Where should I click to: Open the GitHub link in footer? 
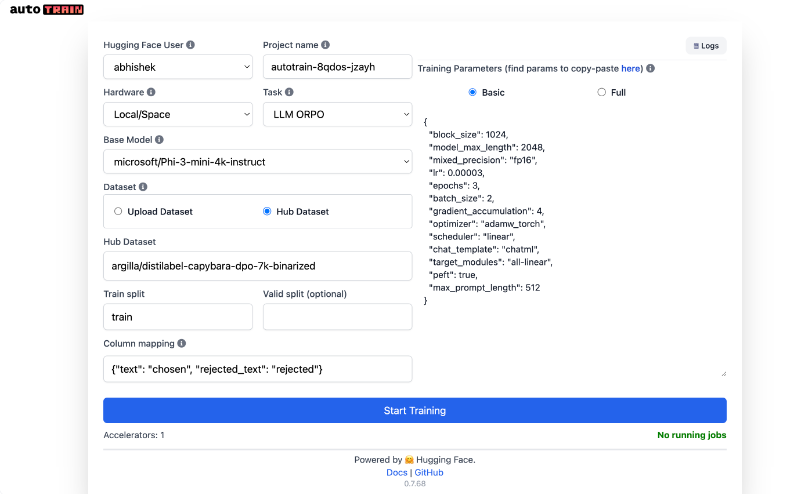point(429,472)
